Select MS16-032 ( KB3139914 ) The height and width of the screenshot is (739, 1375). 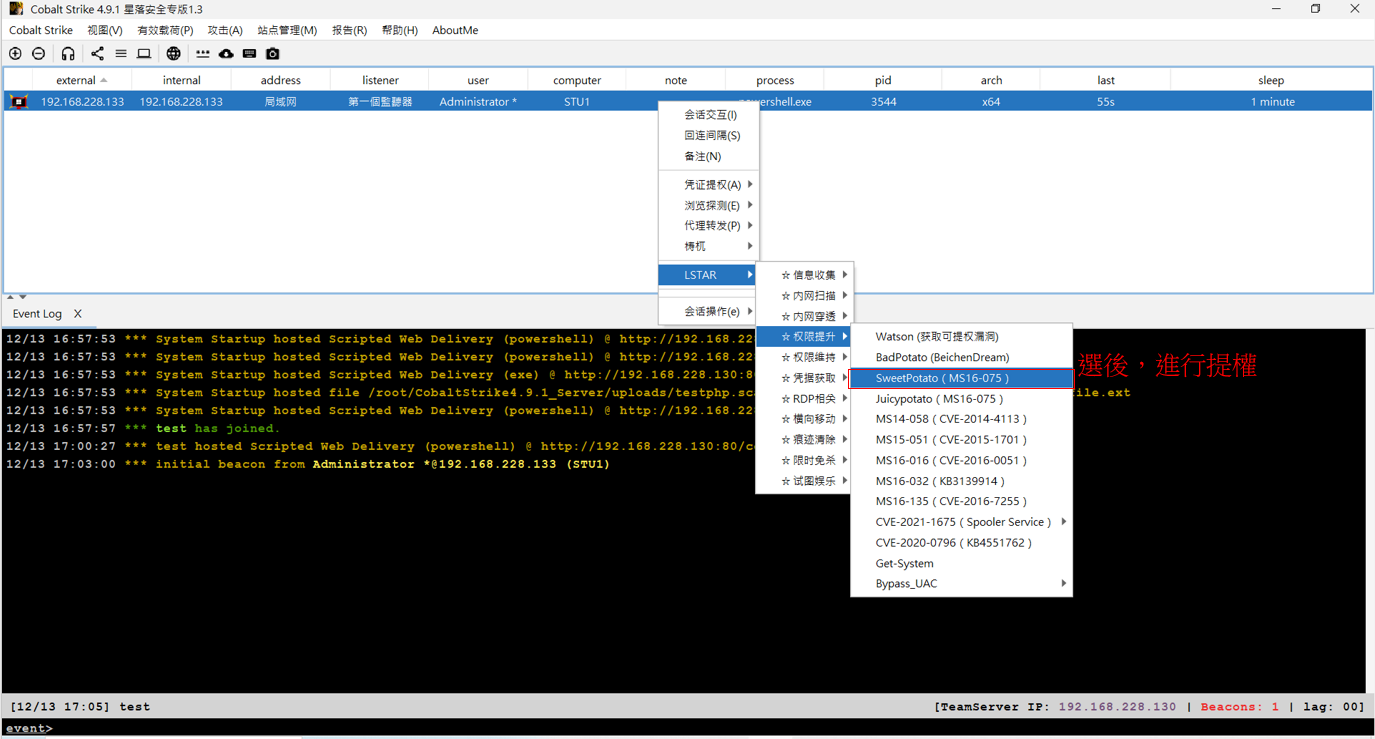click(961, 481)
